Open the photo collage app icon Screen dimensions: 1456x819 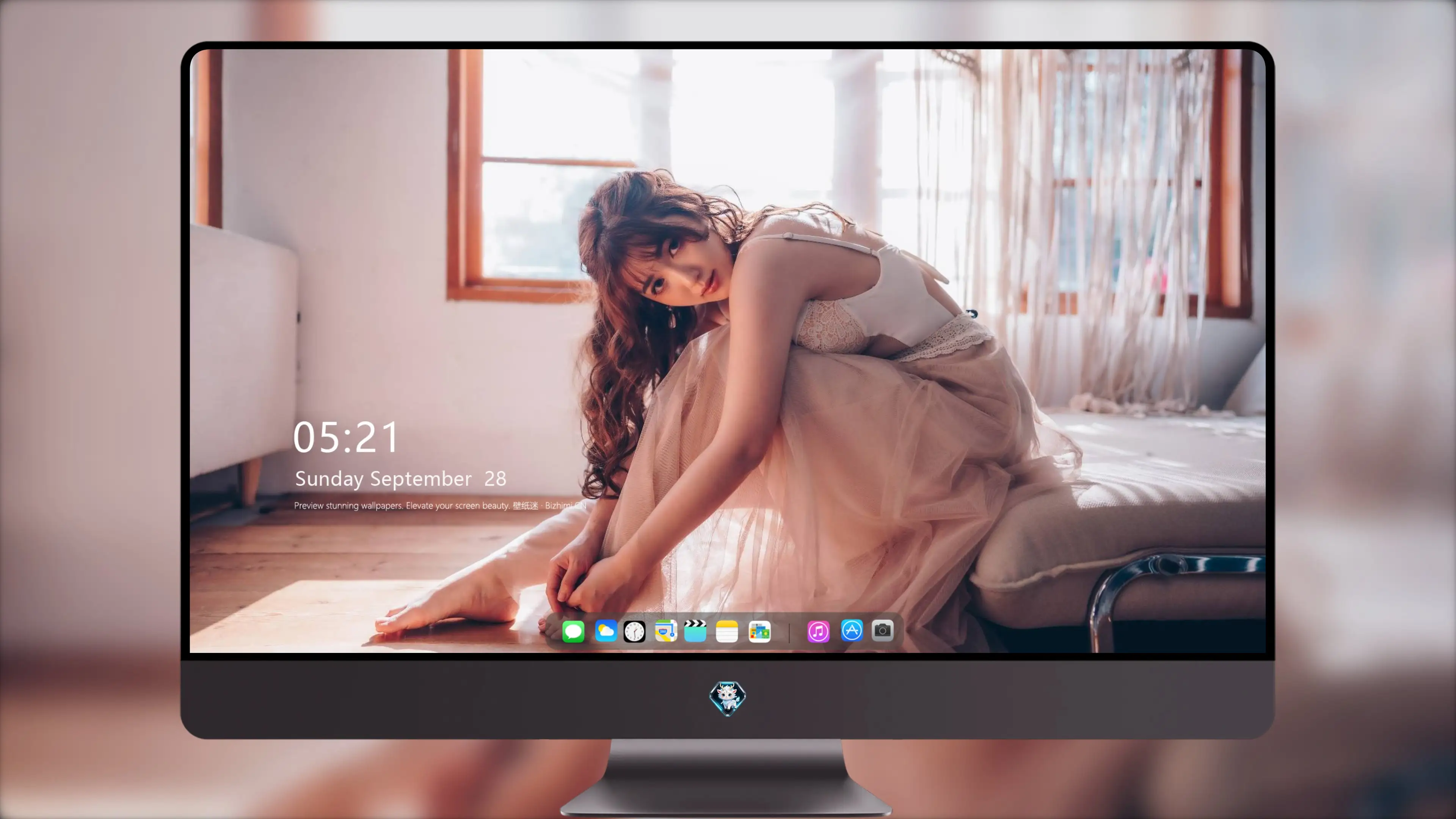click(759, 631)
